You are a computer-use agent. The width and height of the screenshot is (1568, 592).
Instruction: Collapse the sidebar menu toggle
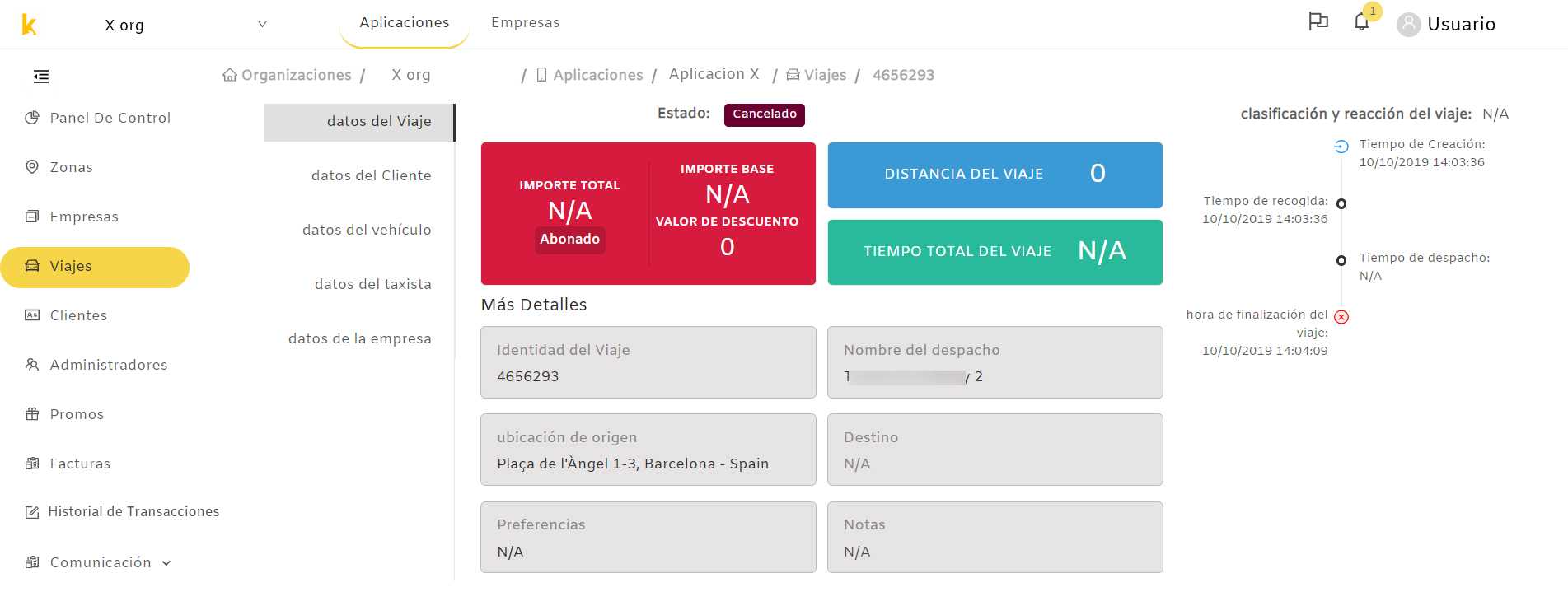point(41,77)
